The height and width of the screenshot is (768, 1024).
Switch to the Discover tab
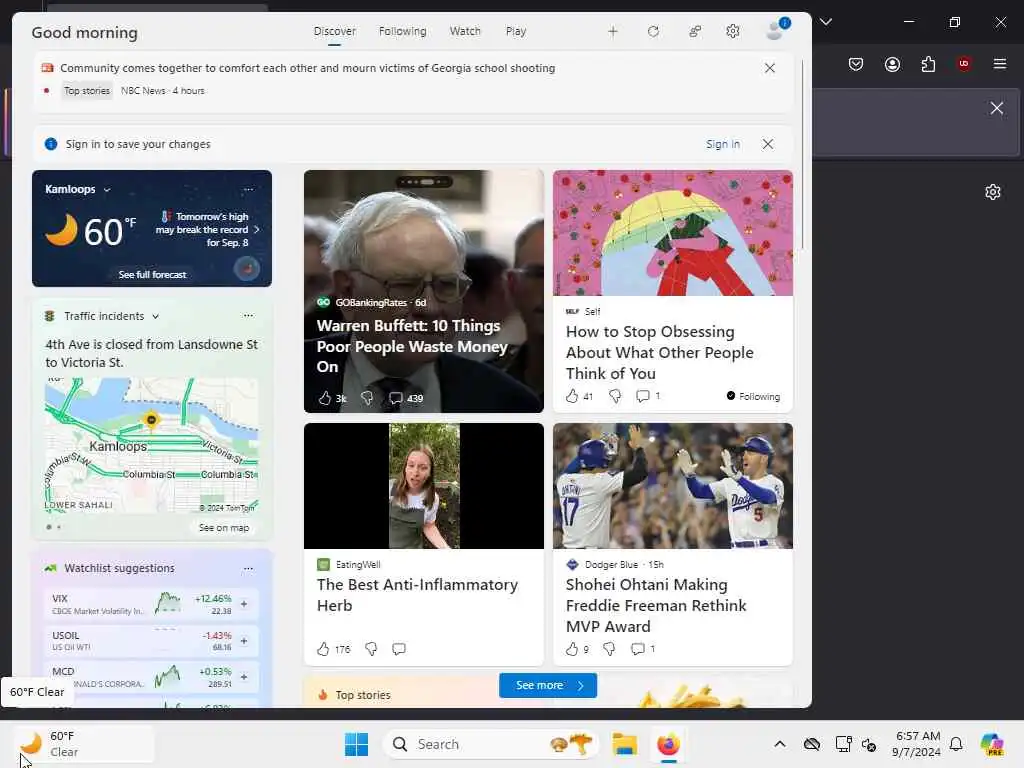[x=334, y=31]
